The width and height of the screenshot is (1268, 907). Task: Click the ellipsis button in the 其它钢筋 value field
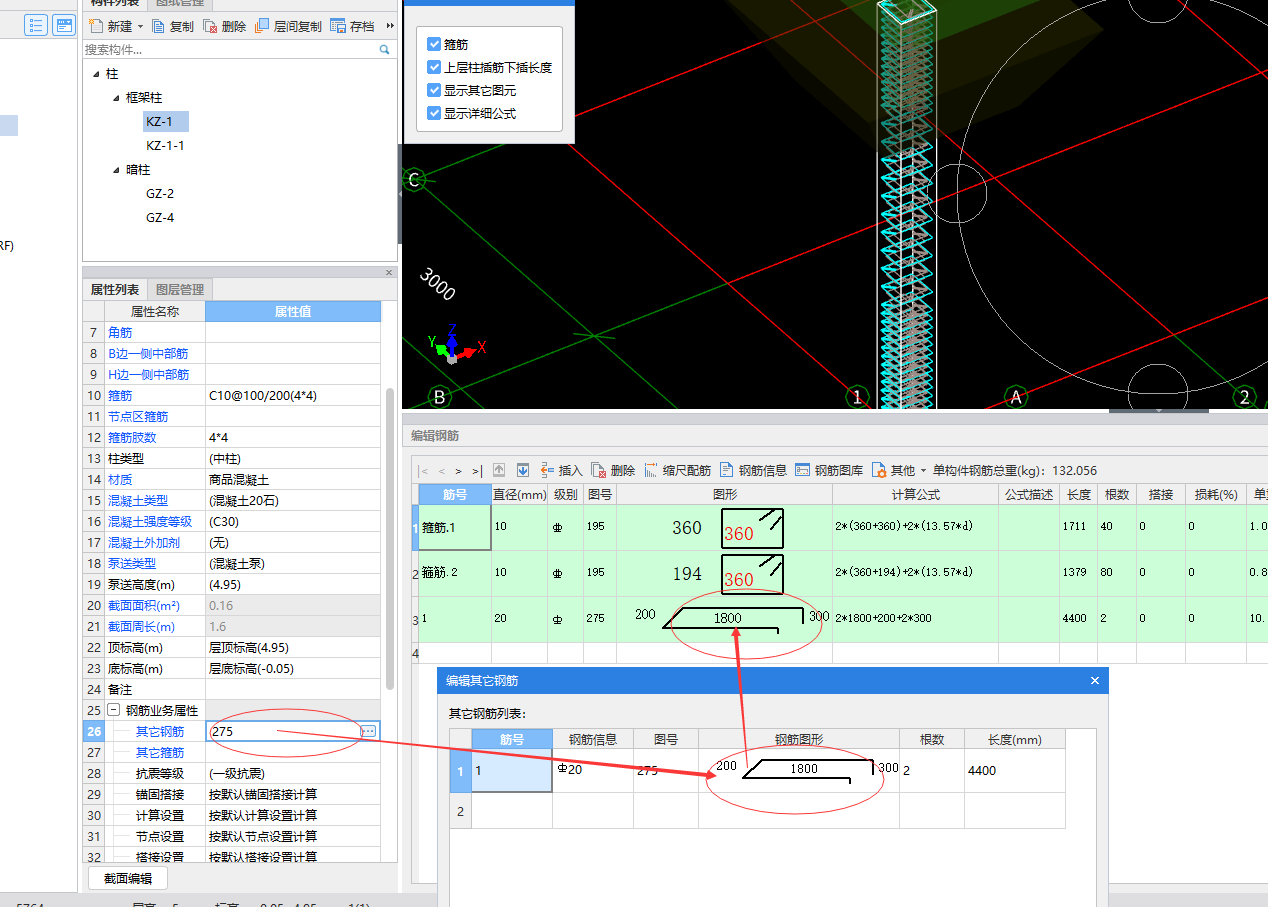point(369,732)
